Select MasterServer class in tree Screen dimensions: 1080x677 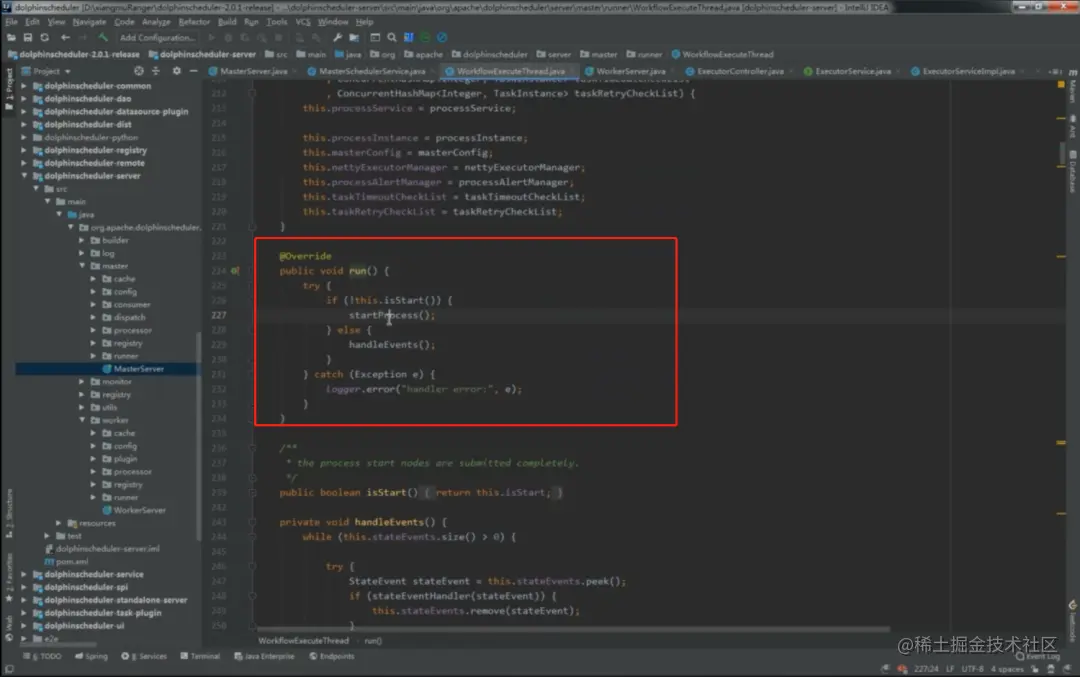[x=133, y=369]
